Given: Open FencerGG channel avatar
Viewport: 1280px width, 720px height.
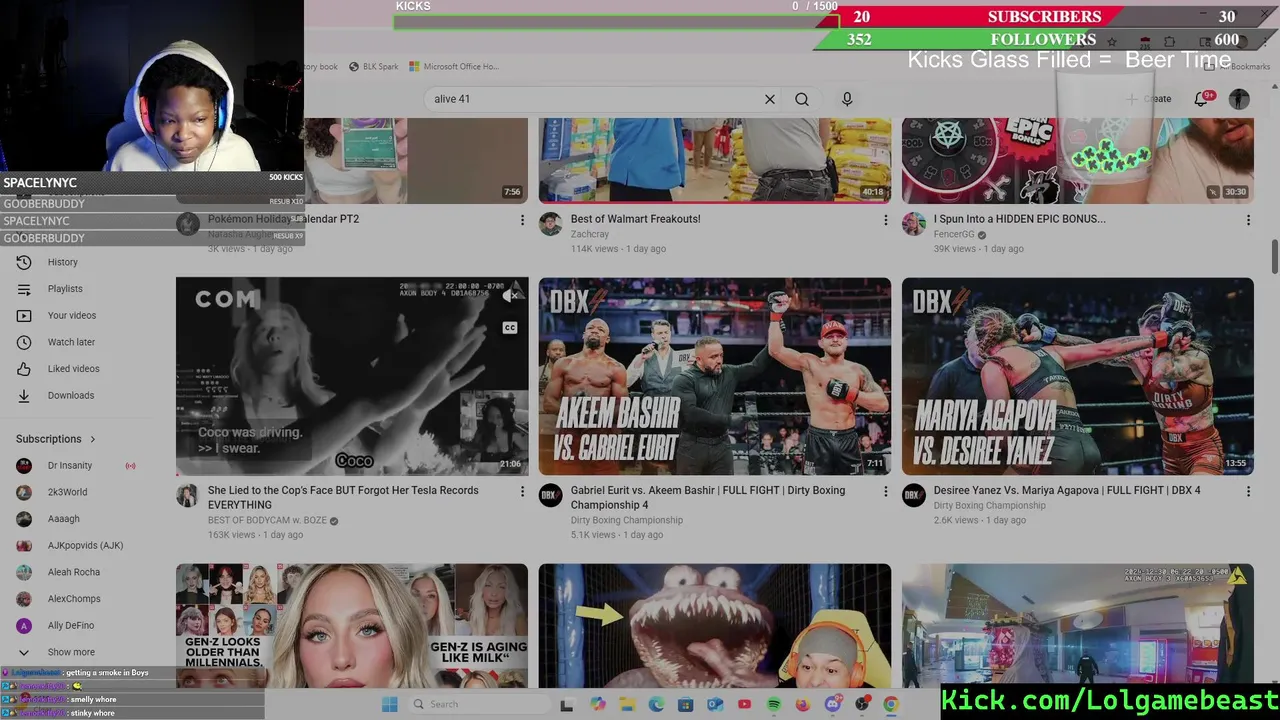Looking at the screenshot, I should point(914,224).
